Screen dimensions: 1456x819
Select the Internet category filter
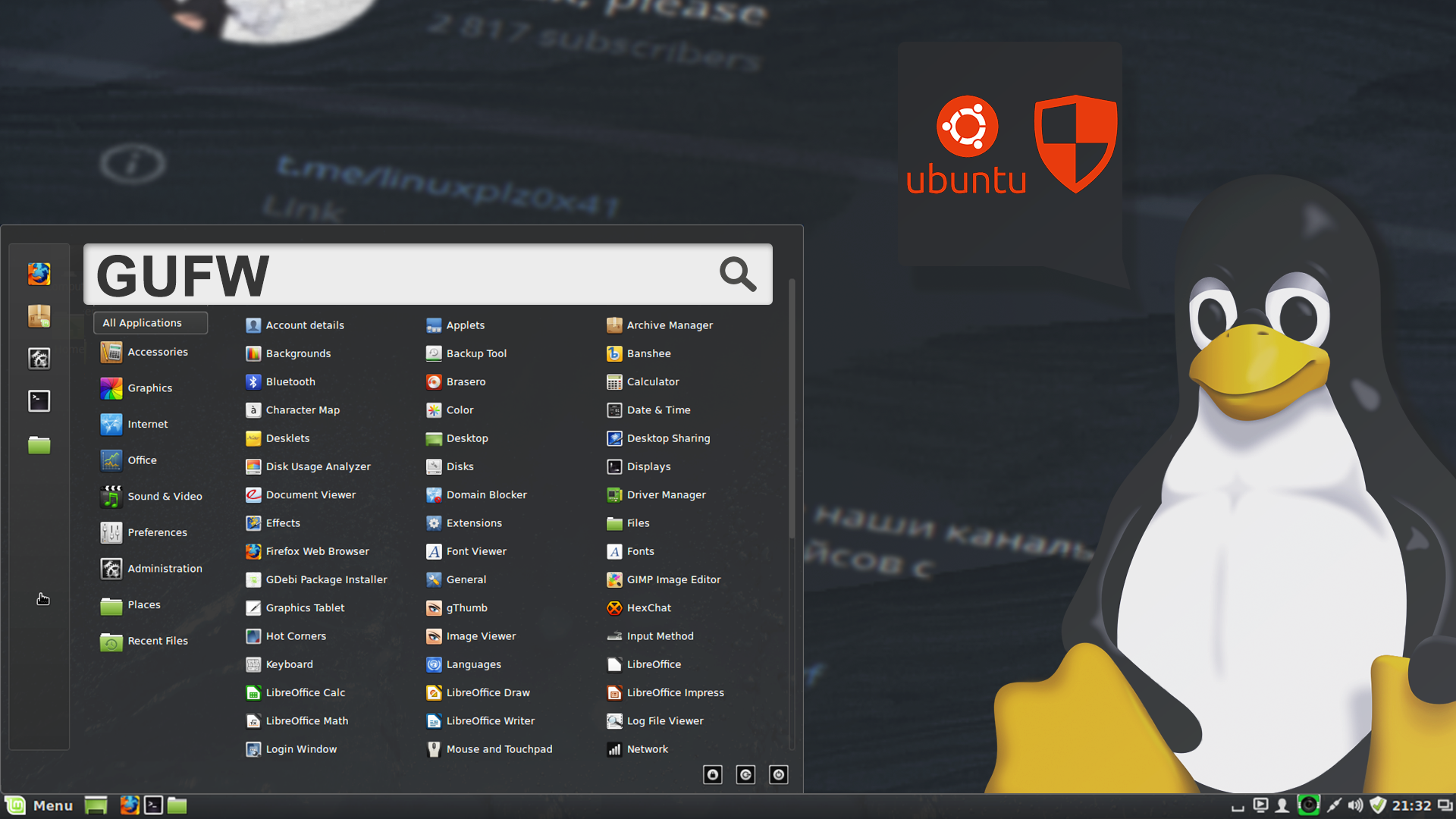147,424
